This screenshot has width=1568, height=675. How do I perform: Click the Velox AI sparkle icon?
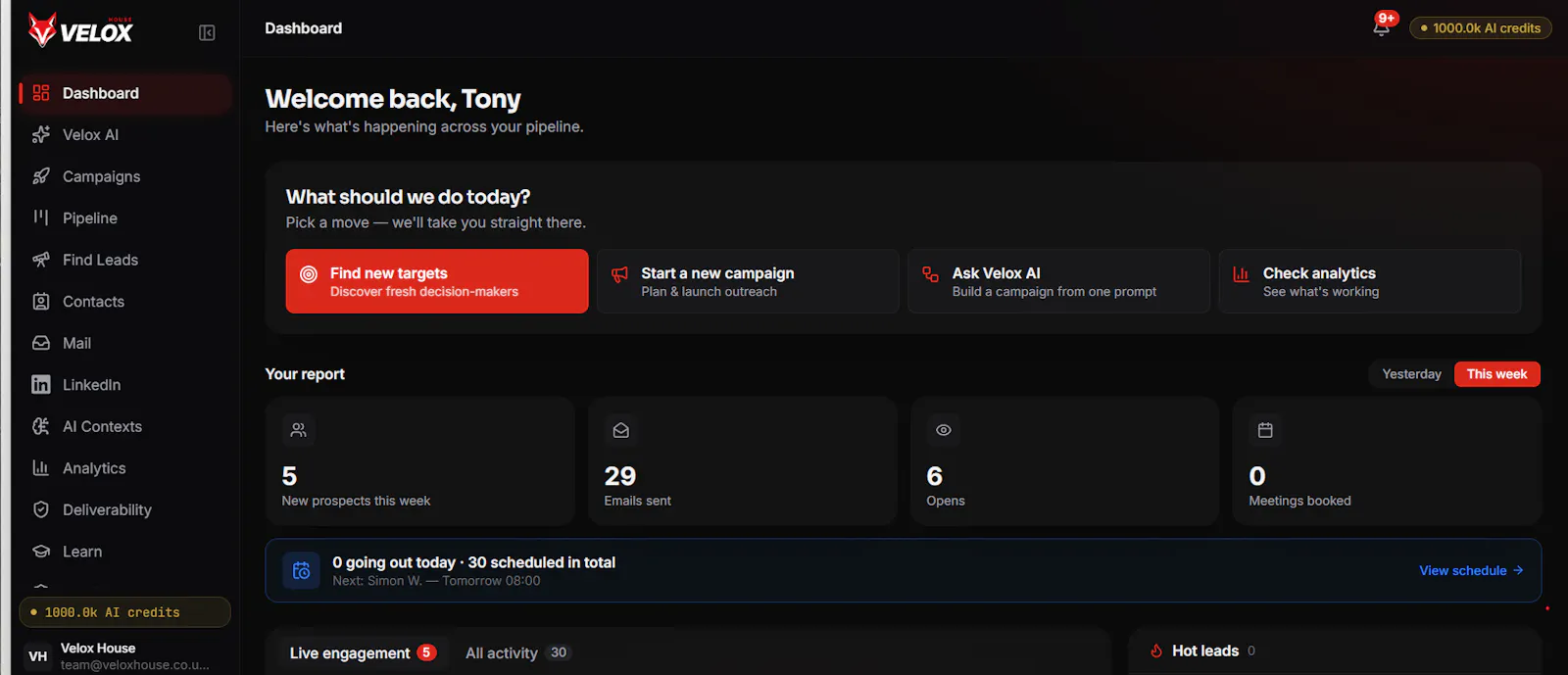click(x=41, y=135)
